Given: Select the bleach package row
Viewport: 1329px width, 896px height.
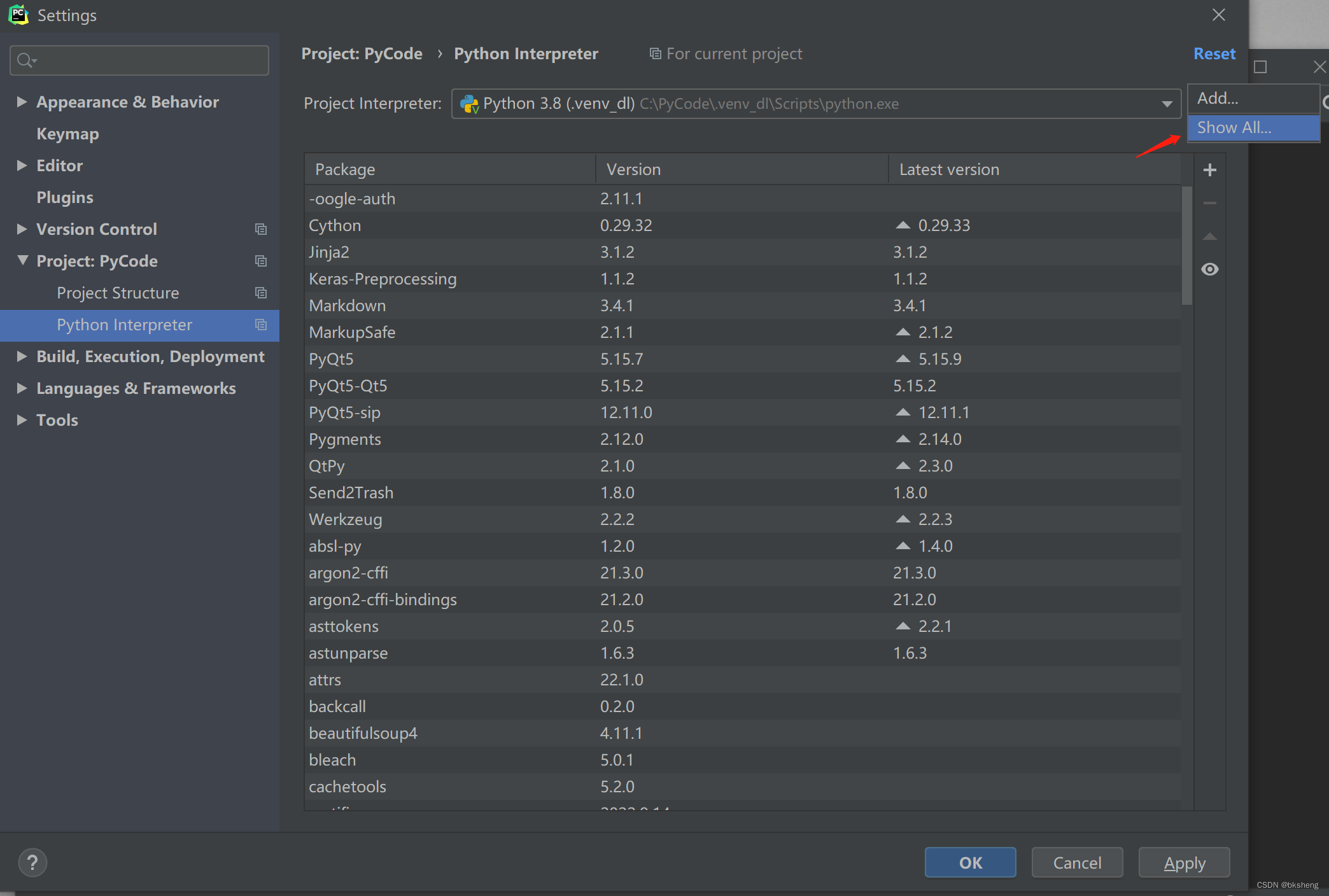Looking at the screenshot, I should (742, 760).
